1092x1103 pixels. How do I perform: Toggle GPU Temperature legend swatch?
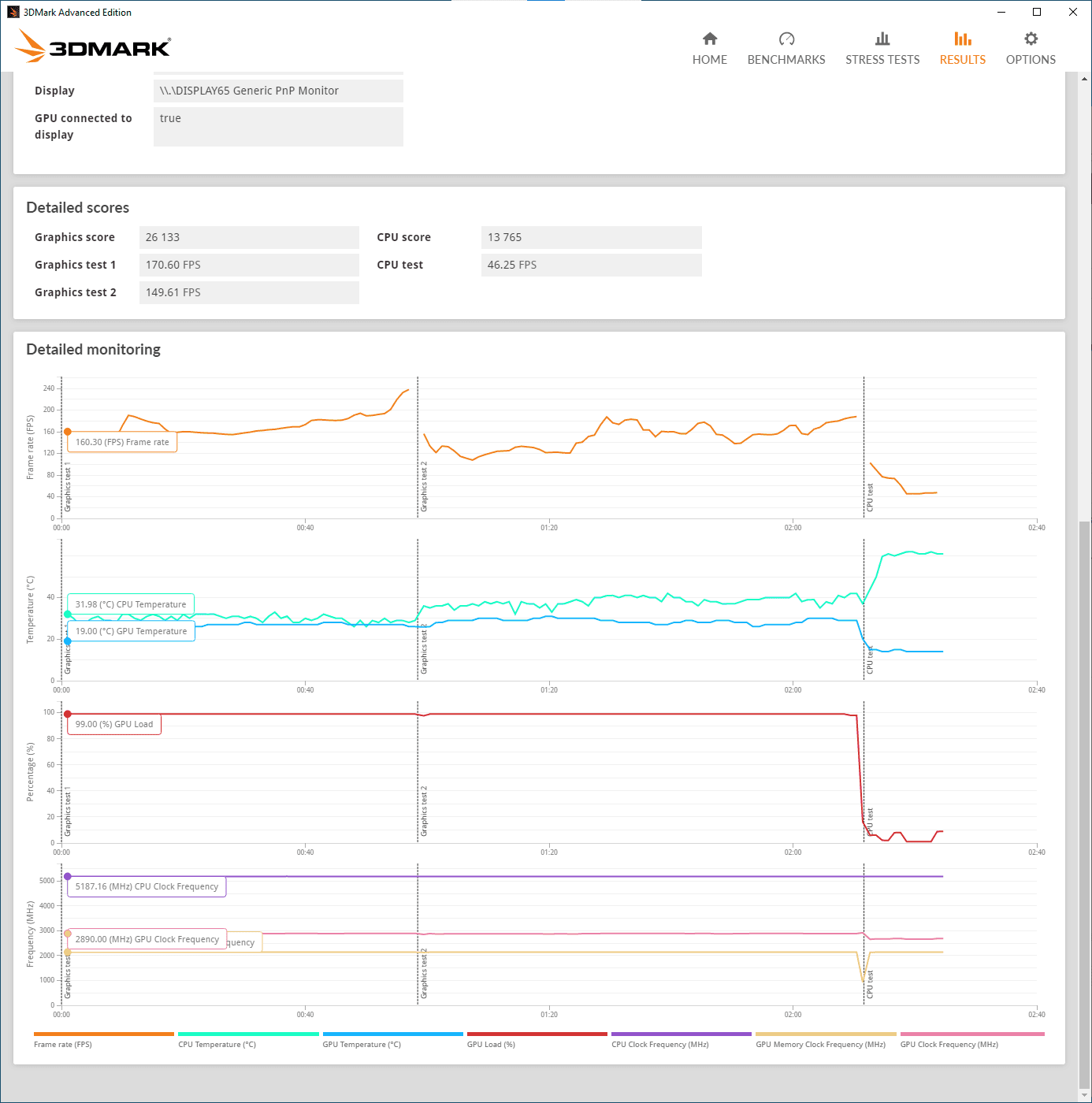pyautogui.click(x=393, y=1034)
